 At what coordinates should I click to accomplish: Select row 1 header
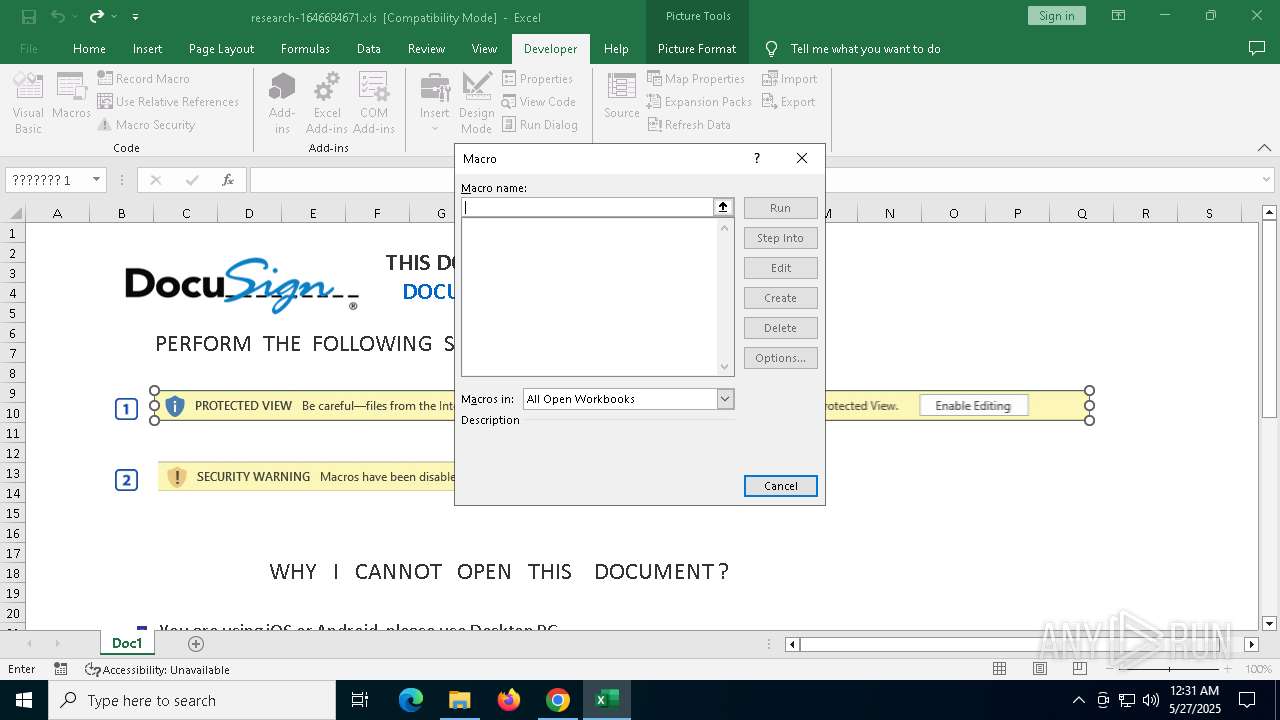coord(13,233)
